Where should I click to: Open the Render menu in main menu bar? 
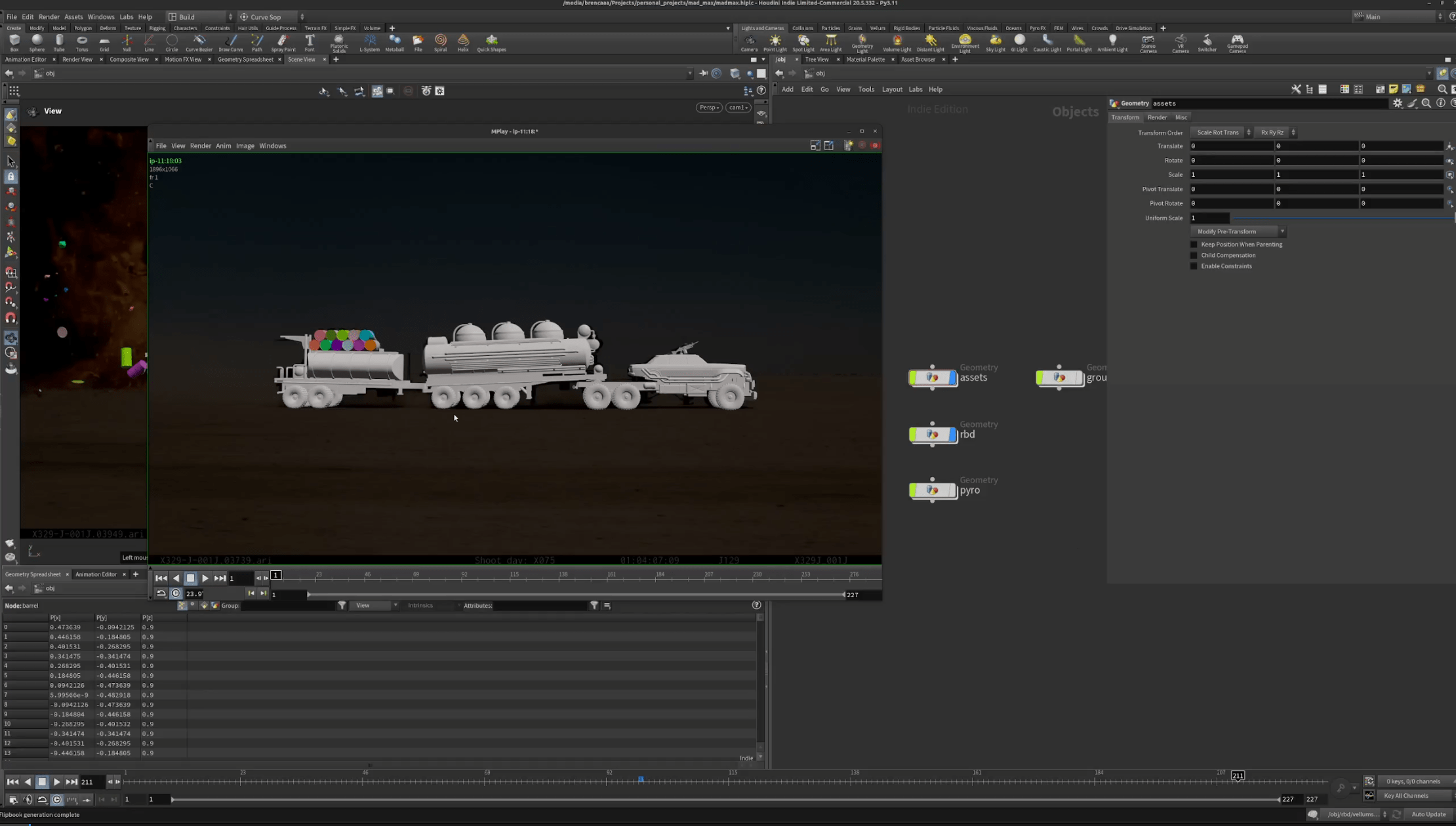pyautogui.click(x=49, y=17)
